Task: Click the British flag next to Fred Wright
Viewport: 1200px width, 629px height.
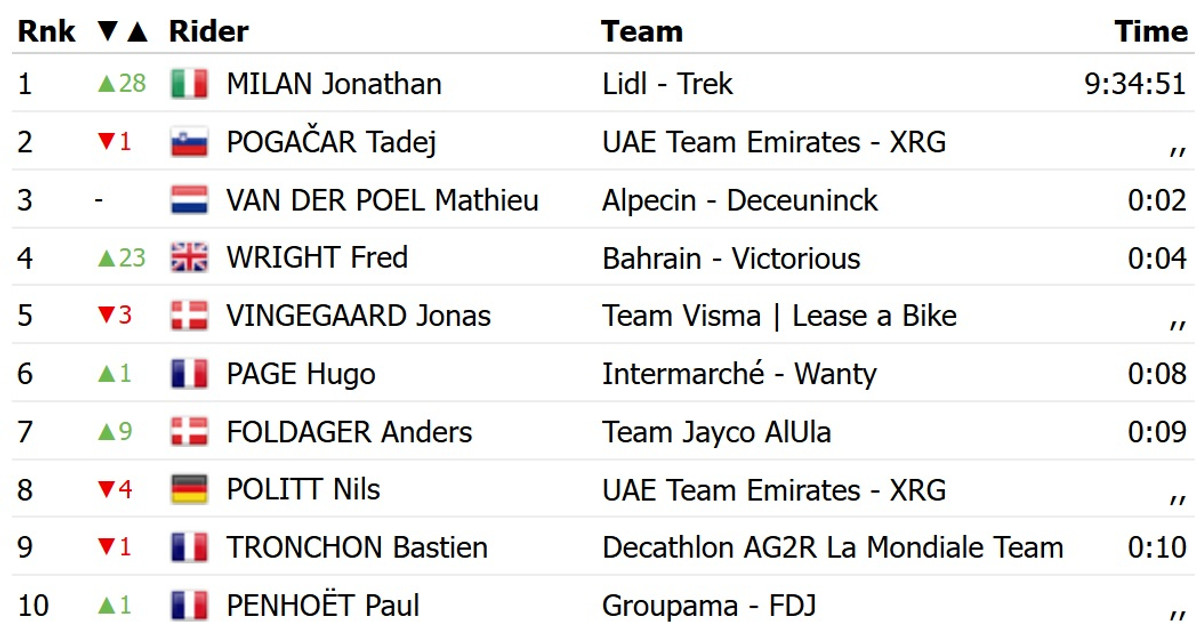Action: point(189,258)
